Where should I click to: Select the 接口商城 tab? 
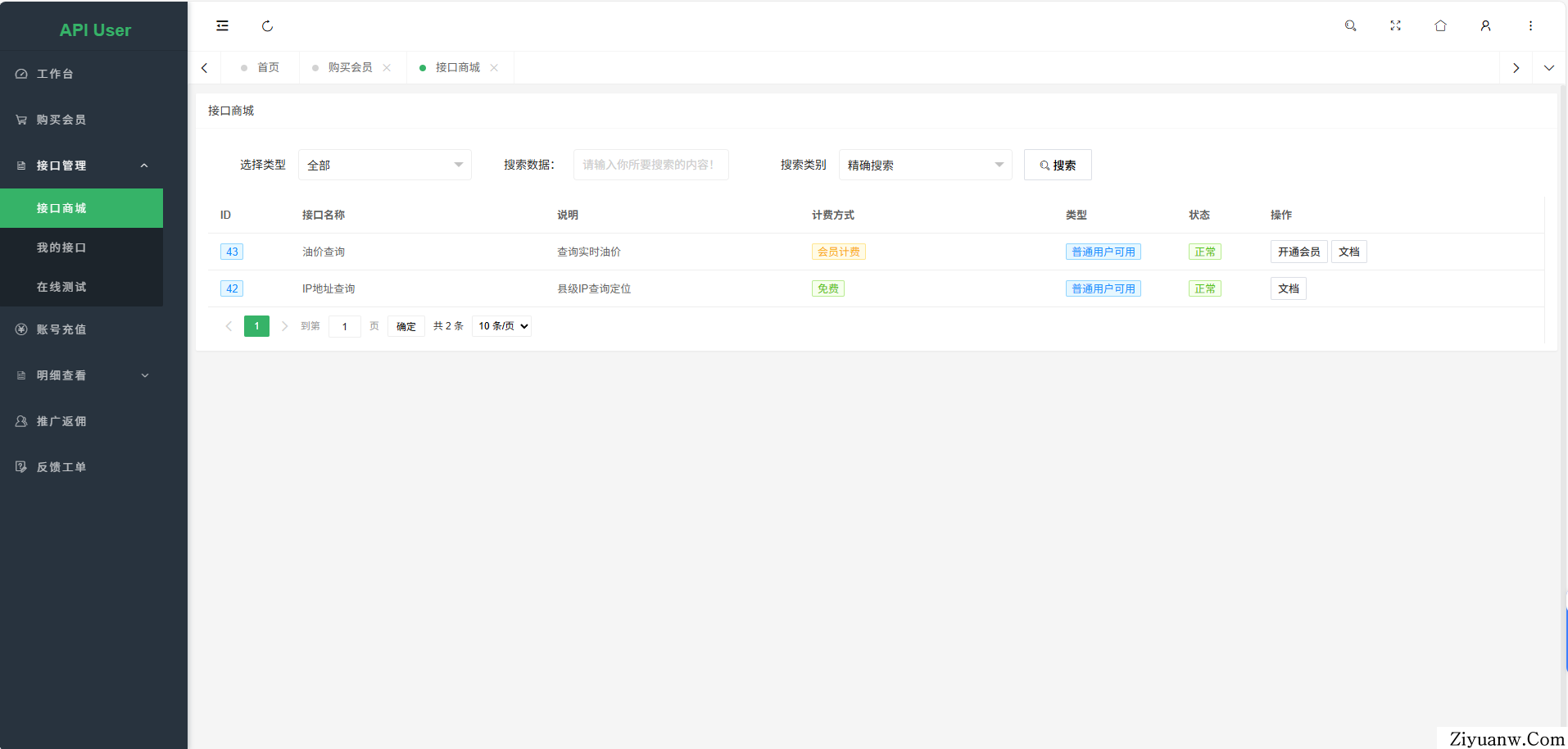click(x=457, y=67)
